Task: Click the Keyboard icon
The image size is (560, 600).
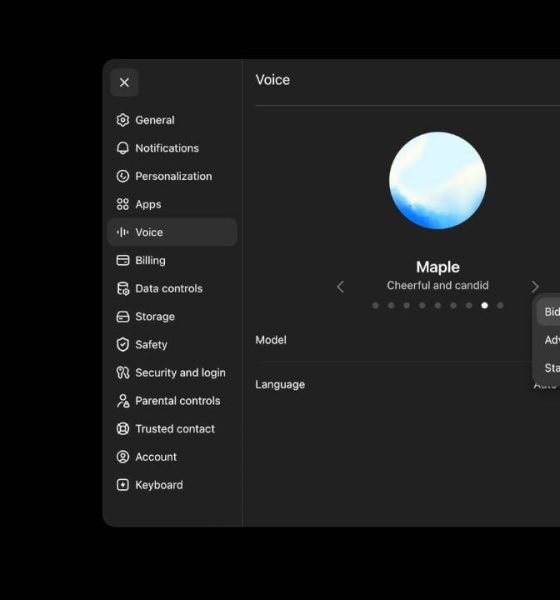Action: [x=122, y=485]
